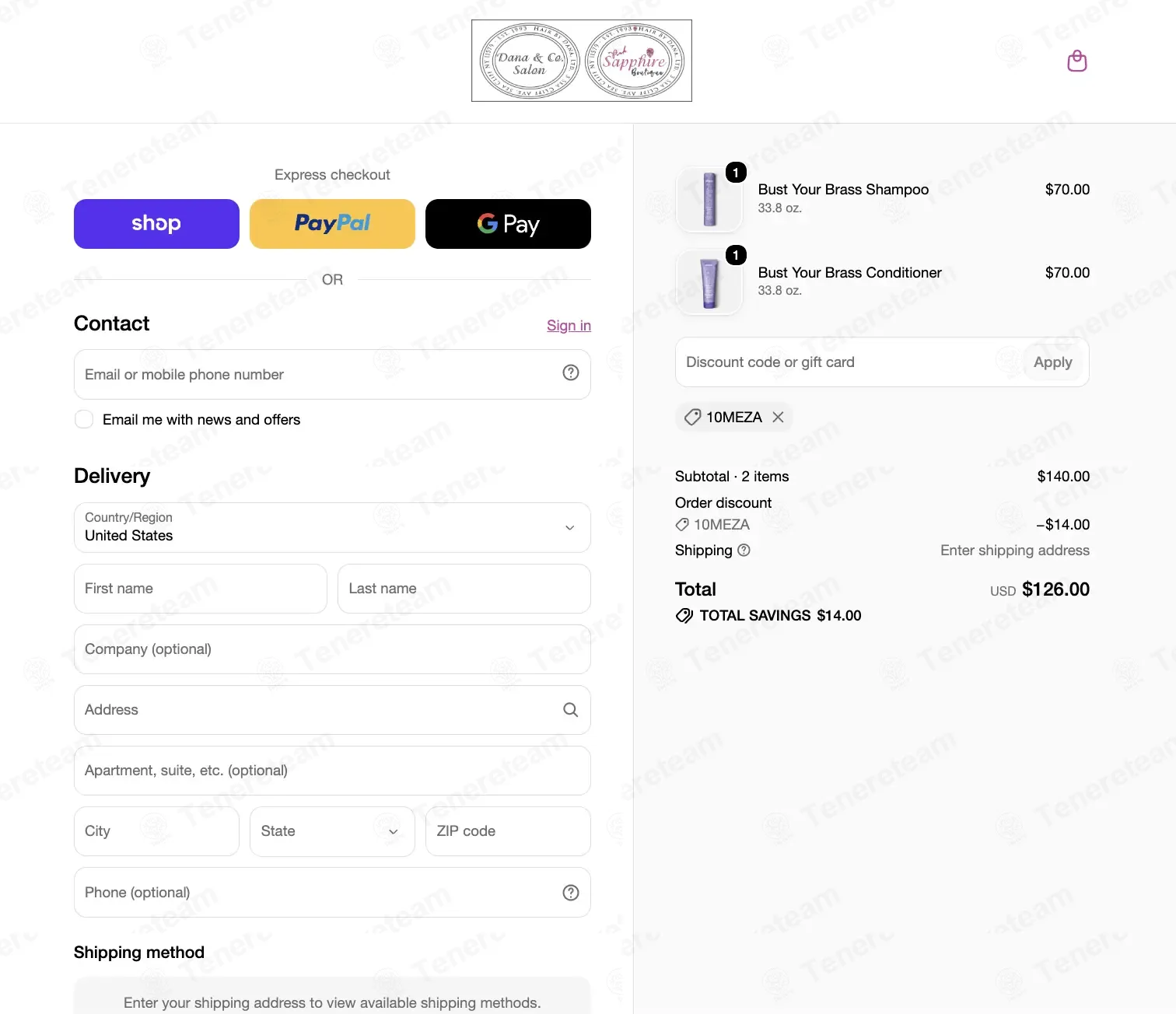Apply the discount code
The width and height of the screenshot is (1176, 1014).
1052,362
